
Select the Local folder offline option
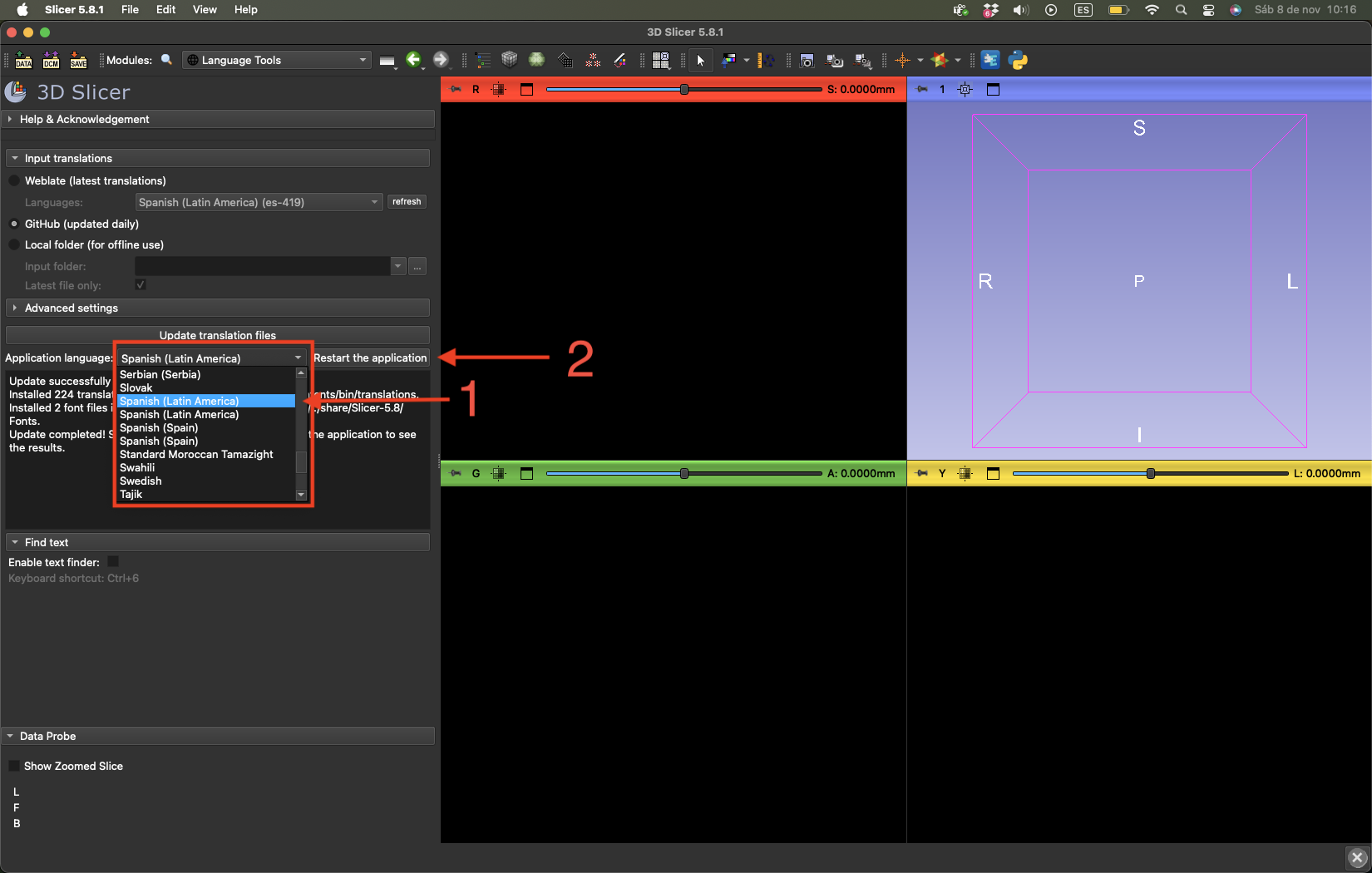pyautogui.click(x=14, y=244)
